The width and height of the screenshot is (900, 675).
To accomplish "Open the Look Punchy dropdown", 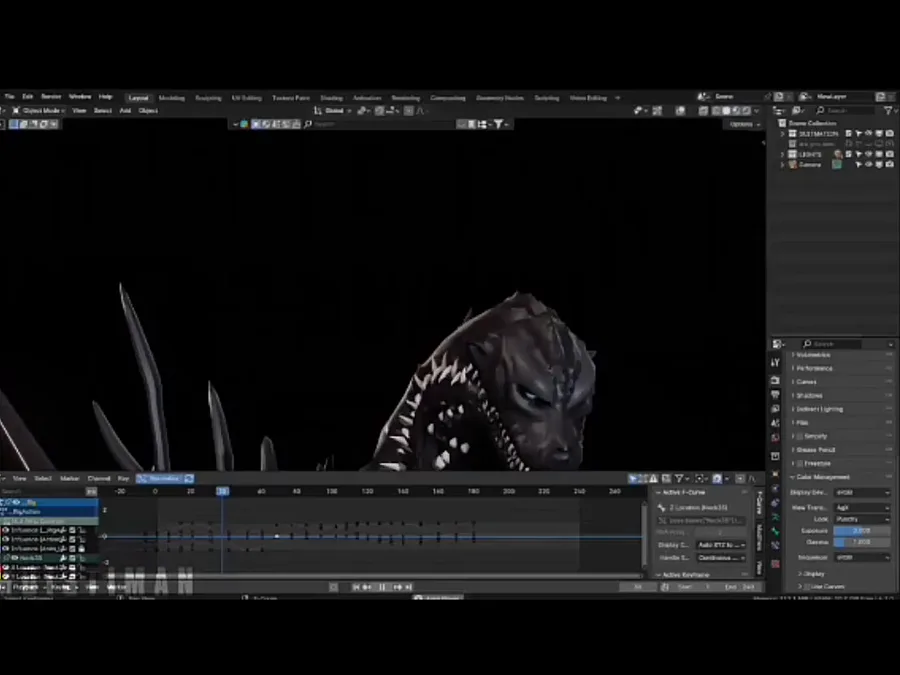I will [862, 519].
